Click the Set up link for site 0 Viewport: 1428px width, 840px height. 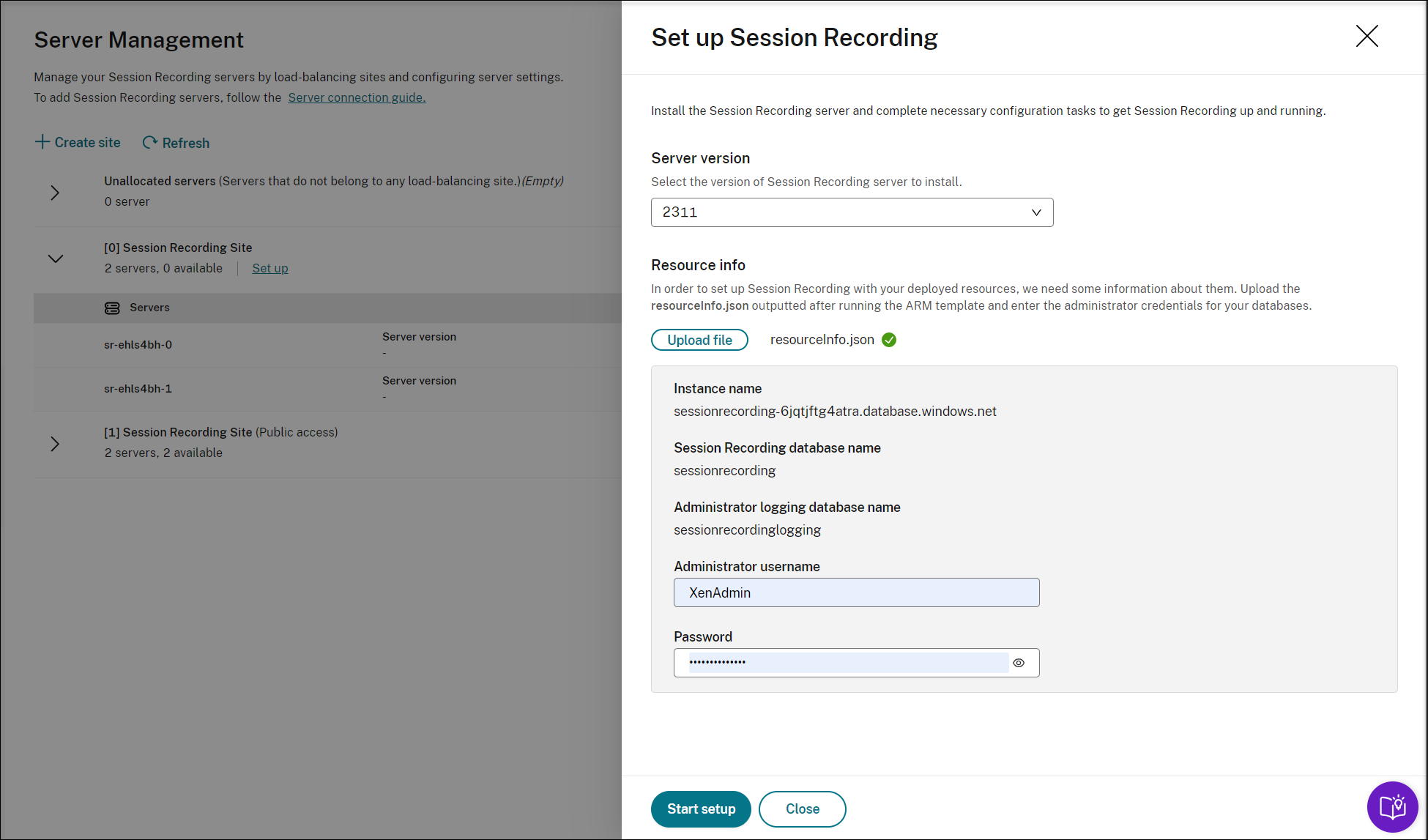click(269, 268)
